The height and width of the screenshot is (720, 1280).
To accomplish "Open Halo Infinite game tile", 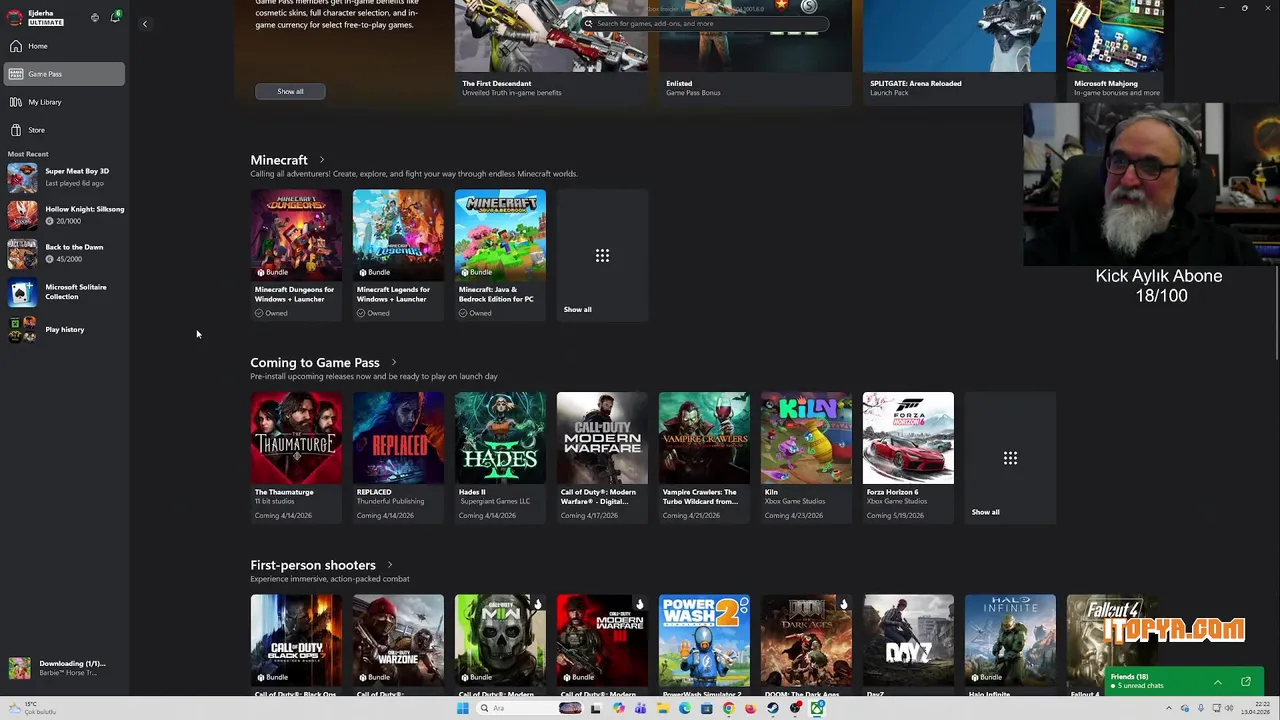I will (x=1010, y=645).
